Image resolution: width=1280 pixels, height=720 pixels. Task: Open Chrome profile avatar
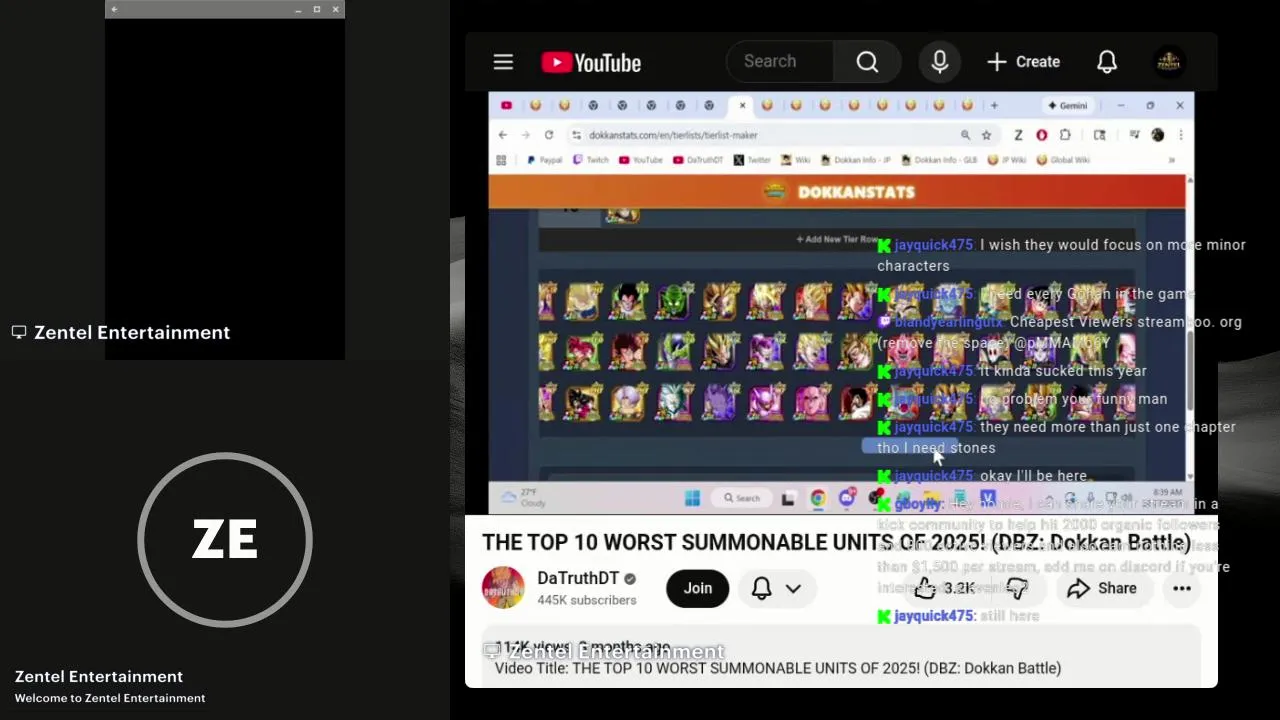coord(1158,135)
